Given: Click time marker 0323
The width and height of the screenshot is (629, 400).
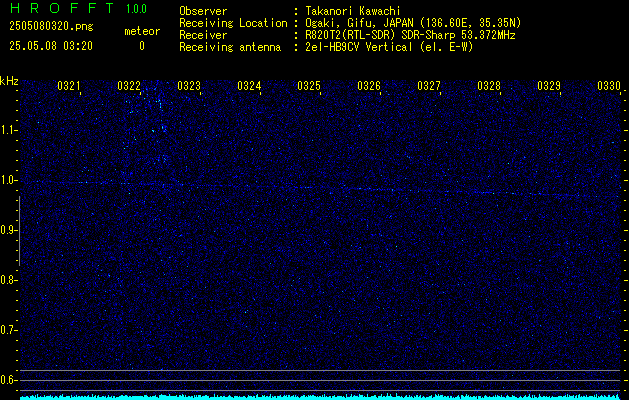Looking at the screenshot, I should [x=189, y=86].
